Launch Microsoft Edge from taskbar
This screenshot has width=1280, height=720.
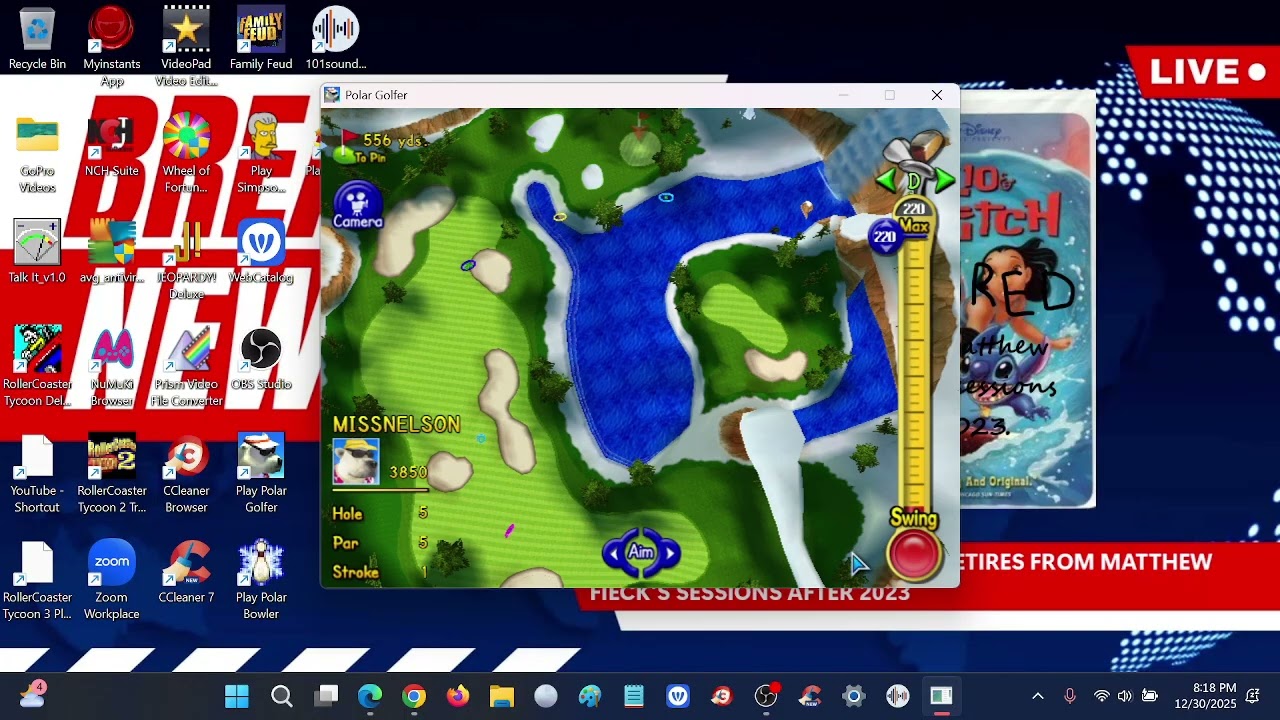pyautogui.click(x=370, y=696)
